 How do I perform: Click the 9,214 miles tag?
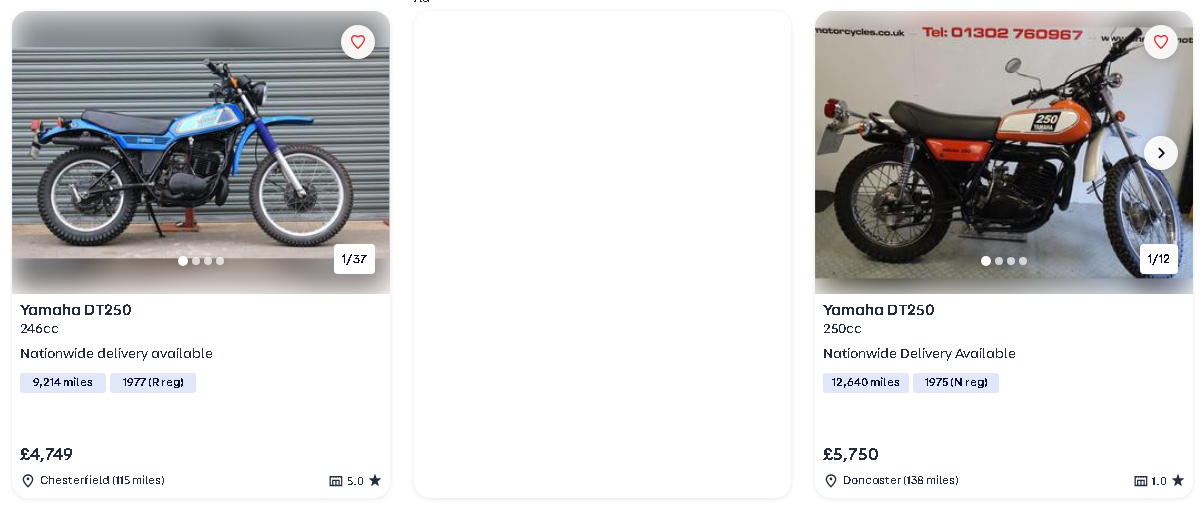(x=63, y=382)
